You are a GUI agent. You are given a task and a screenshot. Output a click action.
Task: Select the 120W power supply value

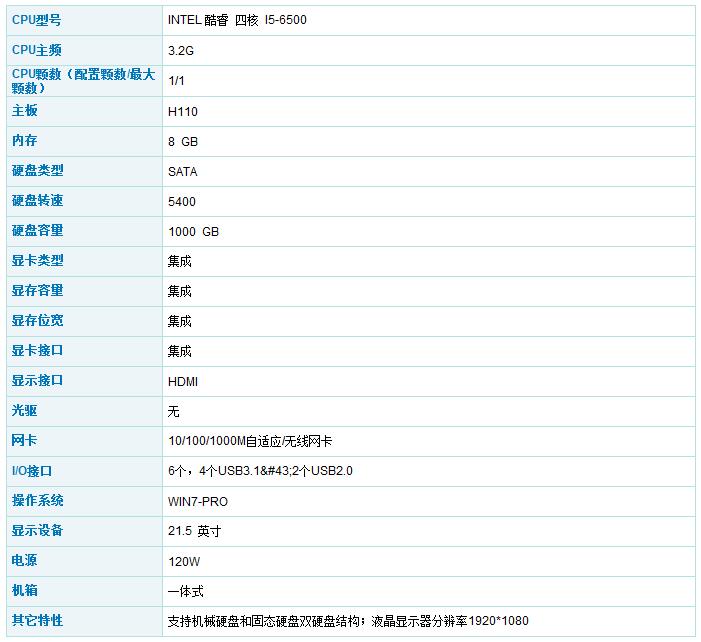coord(183,562)
